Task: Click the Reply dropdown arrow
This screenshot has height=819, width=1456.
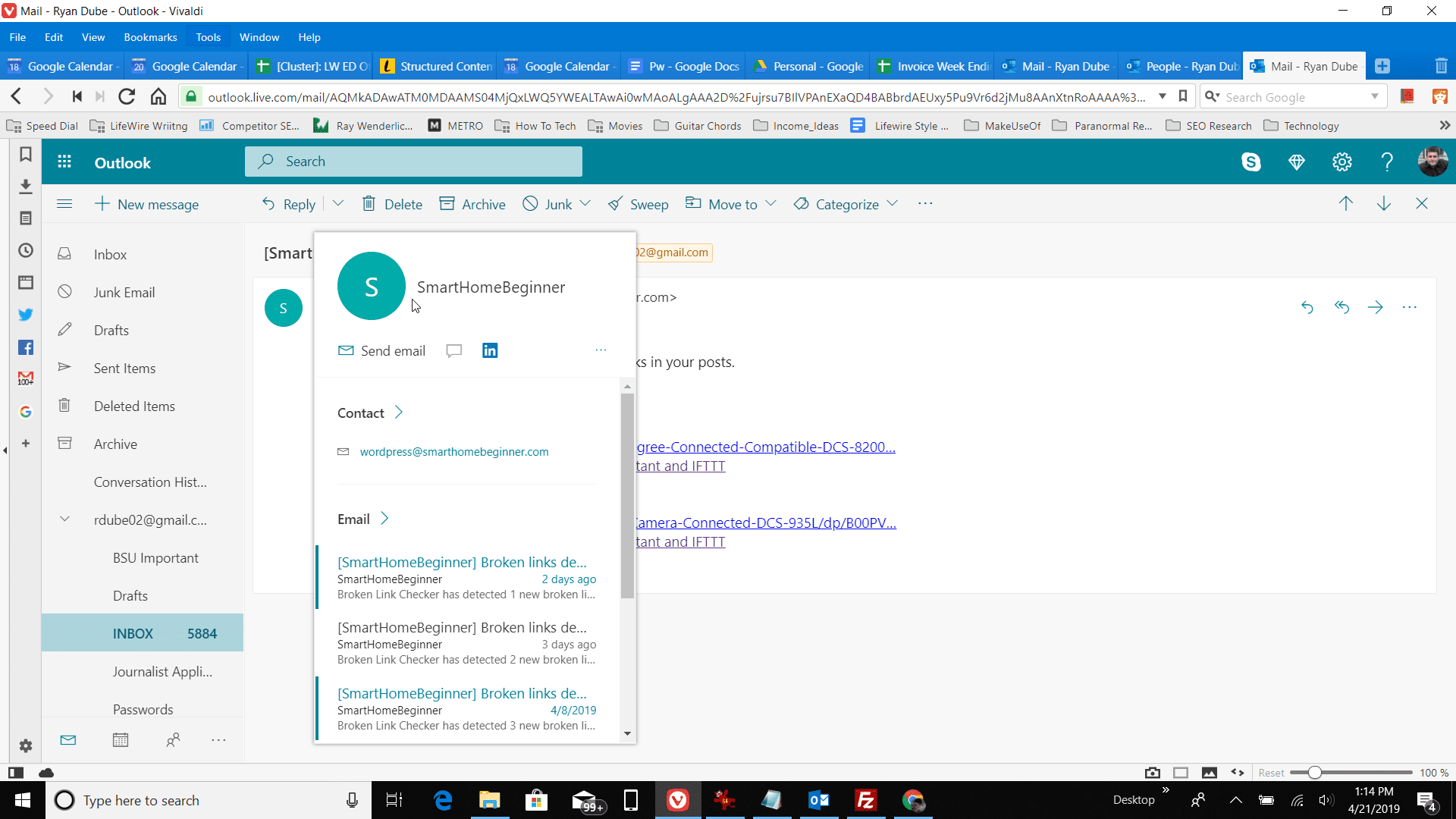Action: coord(338,204)
